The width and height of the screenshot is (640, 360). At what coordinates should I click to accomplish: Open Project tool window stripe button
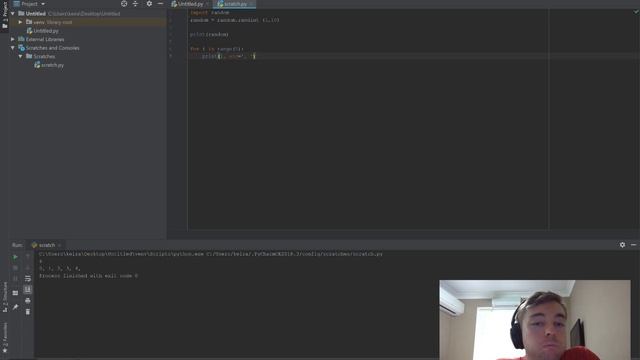pyautogui.click(x=4, y=14)
